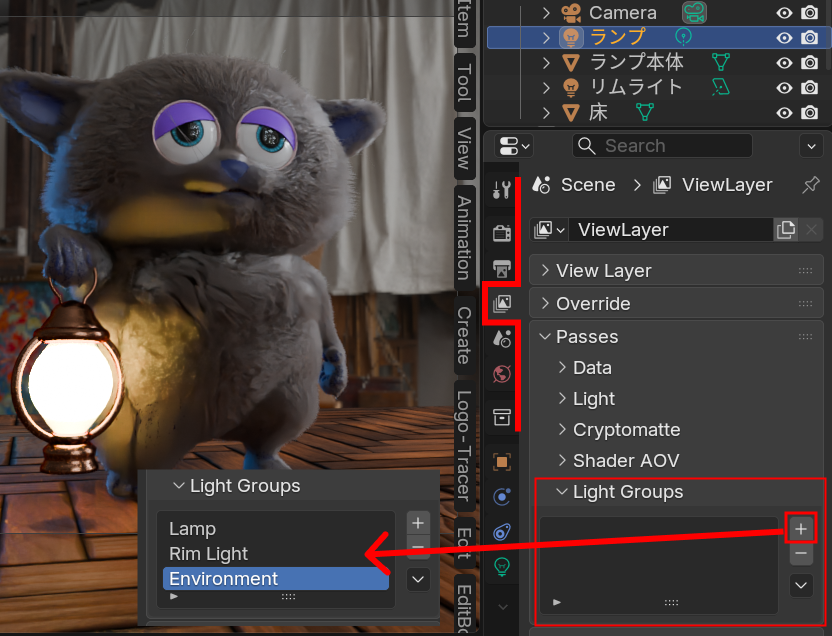Open the light Object Data properties tab

(x=502, y=566)
